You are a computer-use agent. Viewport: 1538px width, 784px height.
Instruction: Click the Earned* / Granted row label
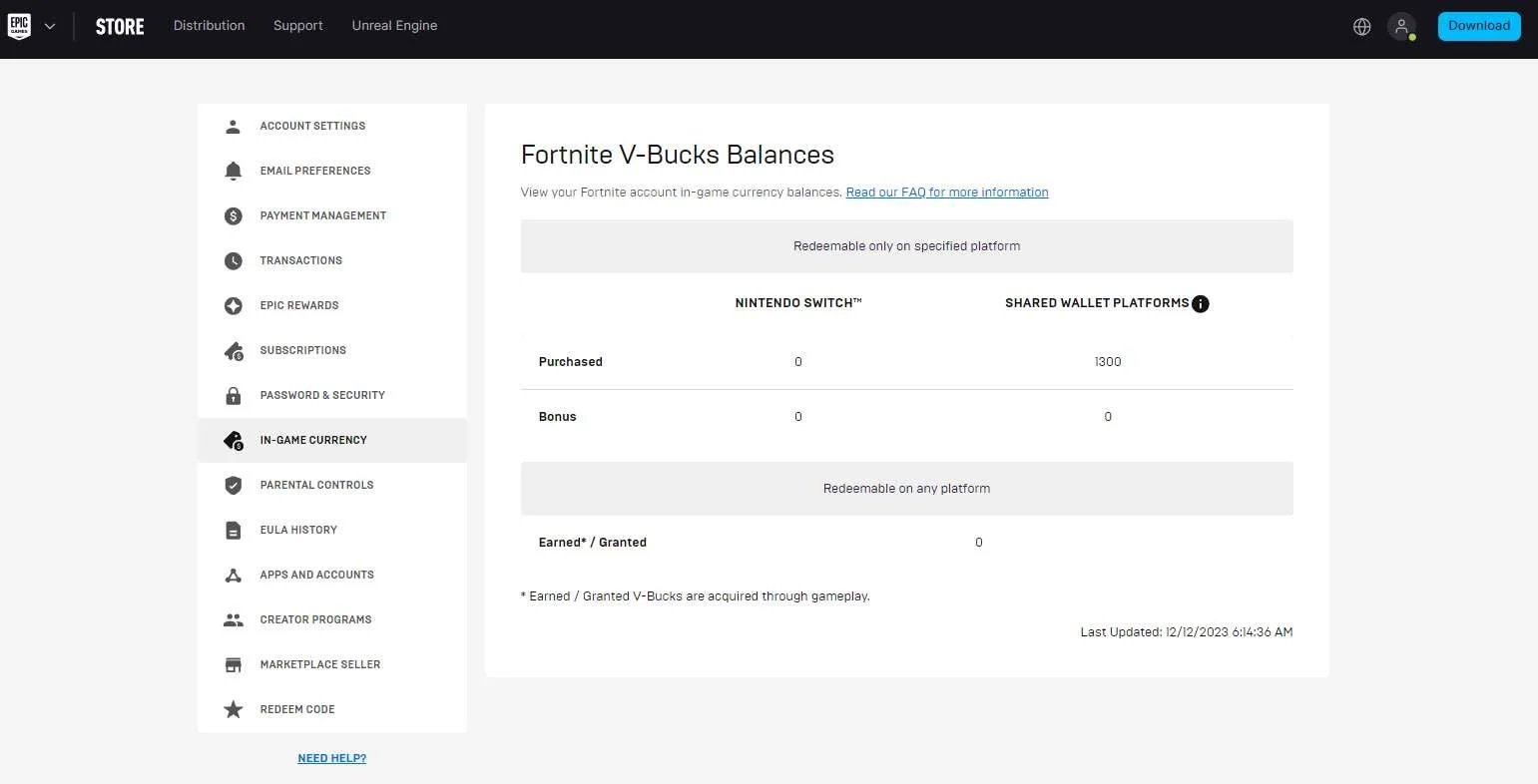coord(593,543)
